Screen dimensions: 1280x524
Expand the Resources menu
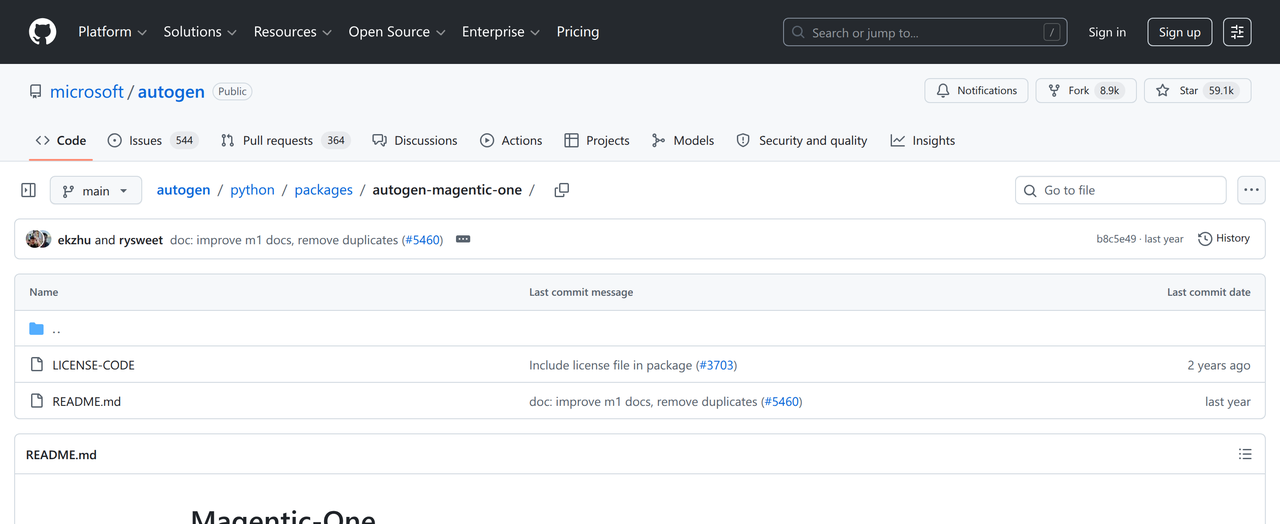click(x=293, y=32)
